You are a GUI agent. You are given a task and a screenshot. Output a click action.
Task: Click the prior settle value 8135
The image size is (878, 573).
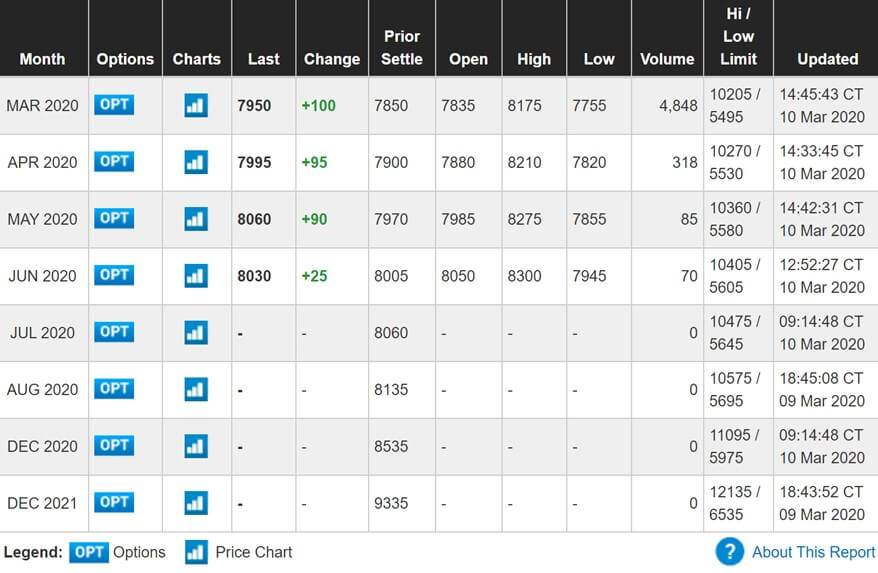click(391, 390)
